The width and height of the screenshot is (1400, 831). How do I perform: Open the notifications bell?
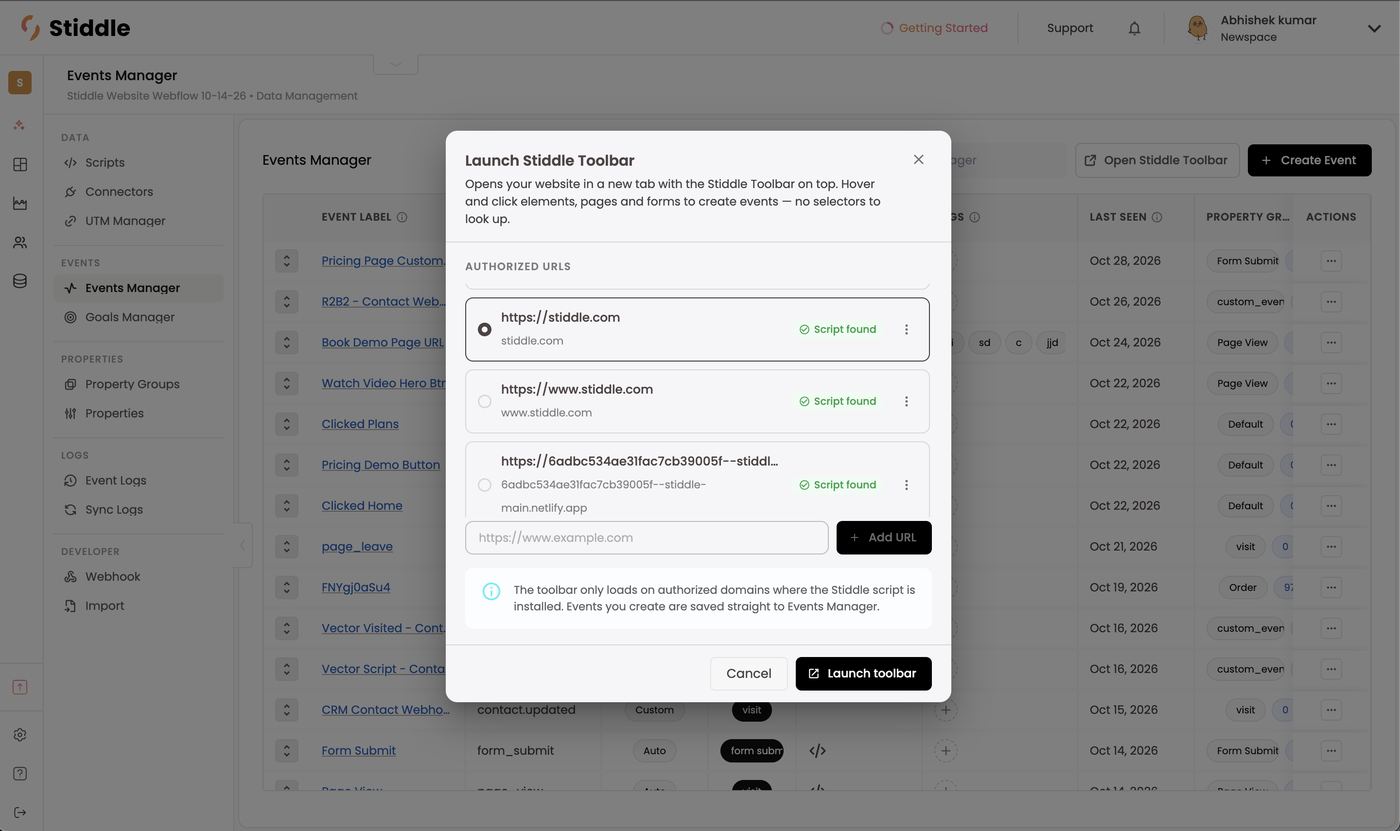point(1134,28)
